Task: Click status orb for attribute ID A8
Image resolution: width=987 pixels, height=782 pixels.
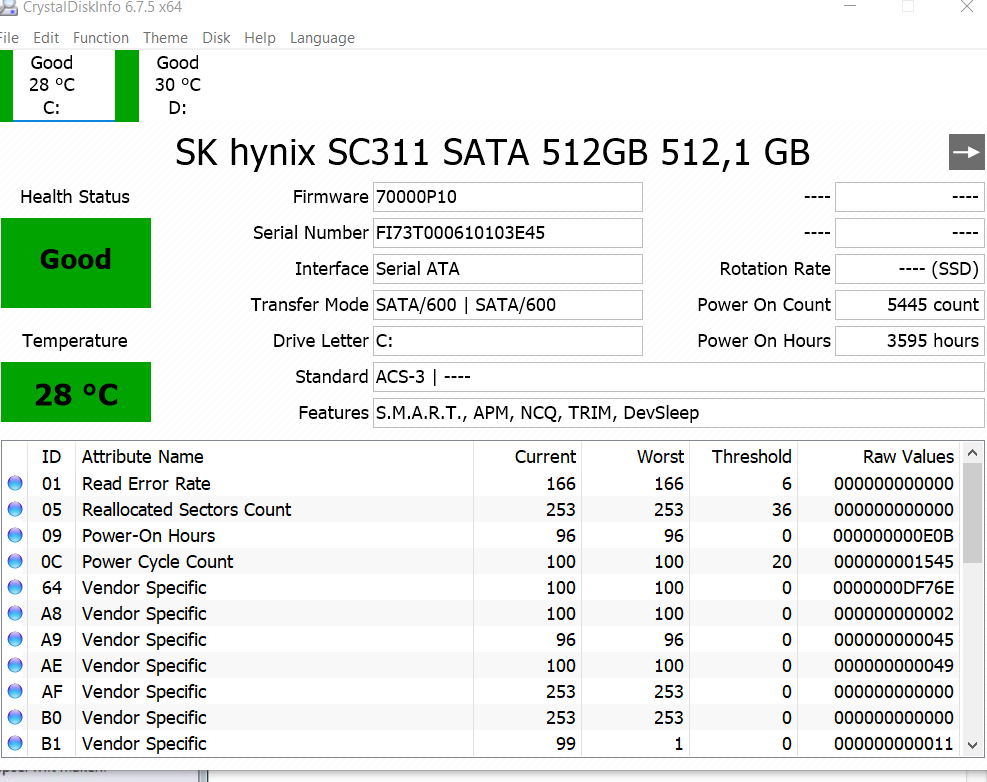Action: (15, 613)
